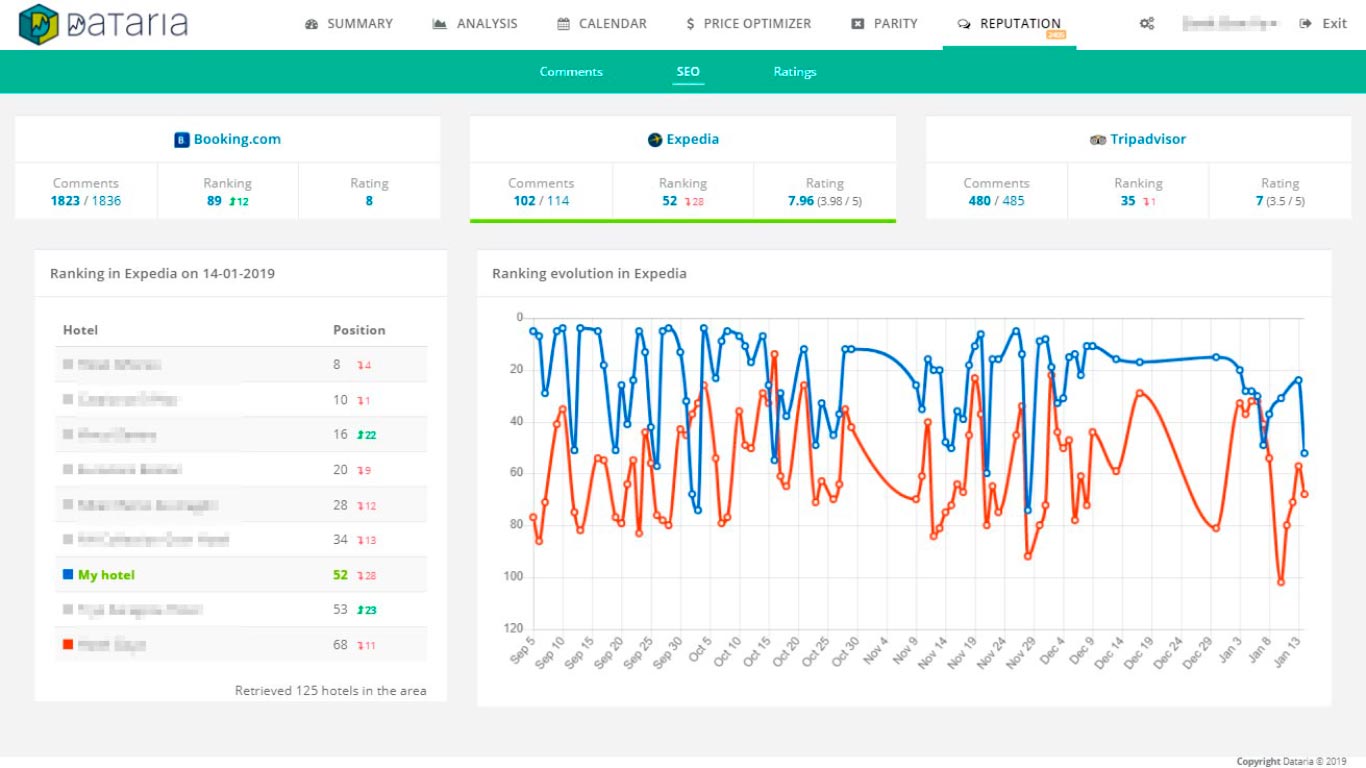Click the Calendar icon in navigation
This screenshot has height=768, width=1366.
pos(563,24)
